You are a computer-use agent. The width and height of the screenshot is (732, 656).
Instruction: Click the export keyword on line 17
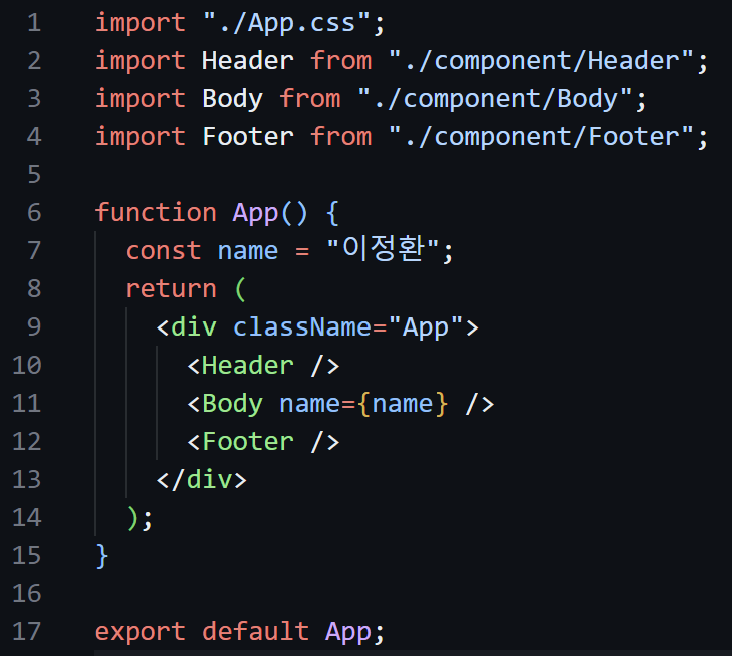tap(141, 632)
